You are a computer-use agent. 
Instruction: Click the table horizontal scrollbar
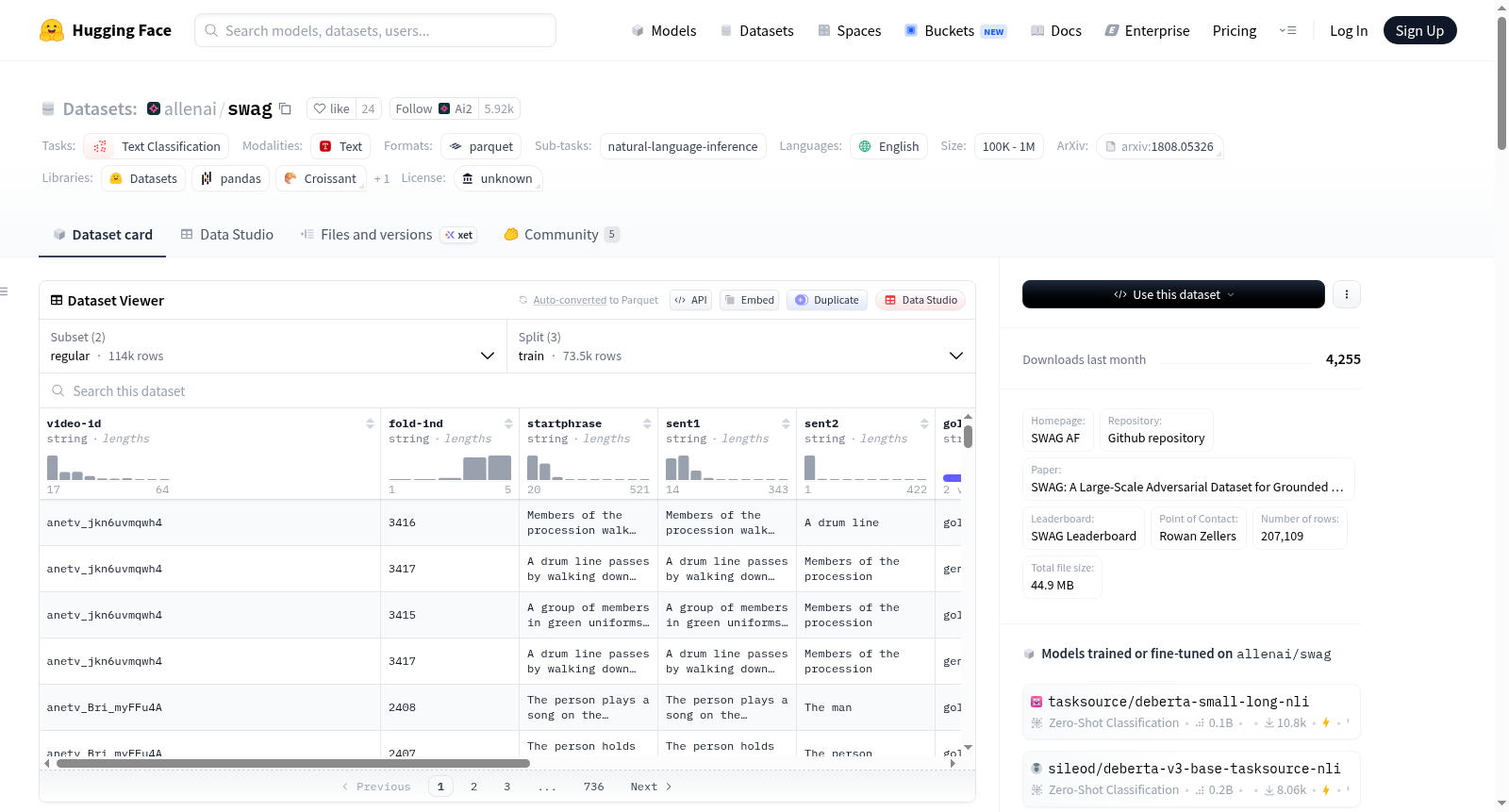pyautogui.click(x=293, y=763)
